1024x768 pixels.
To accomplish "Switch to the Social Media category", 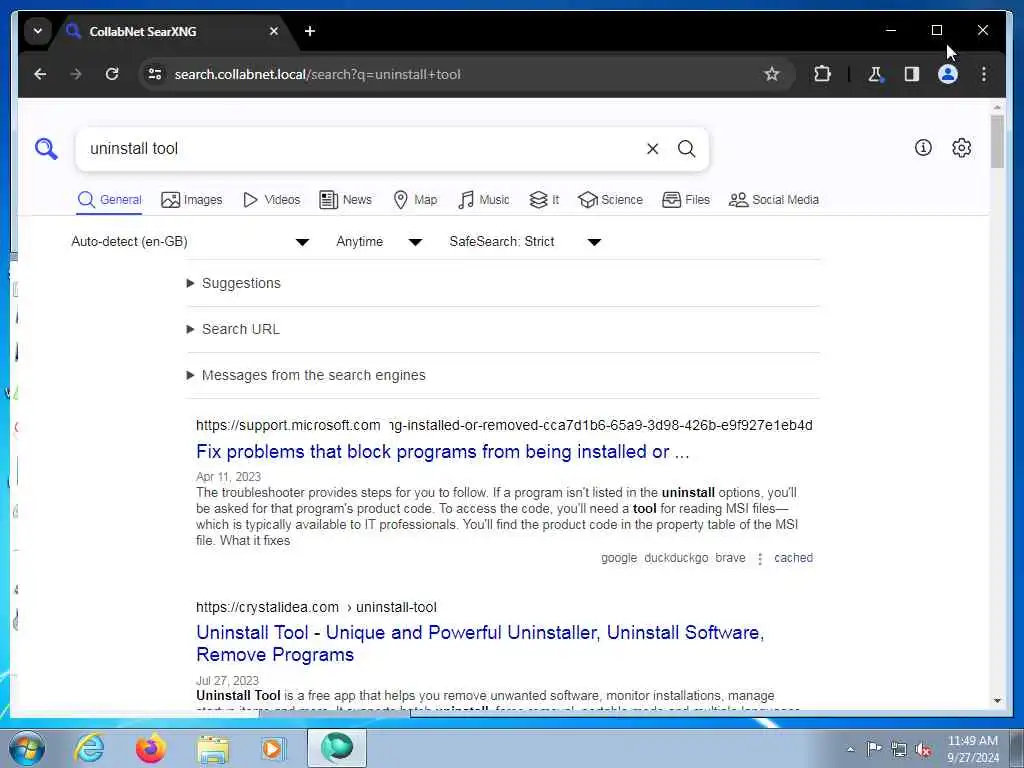I will pyautogui.click(x=774, y=200).
